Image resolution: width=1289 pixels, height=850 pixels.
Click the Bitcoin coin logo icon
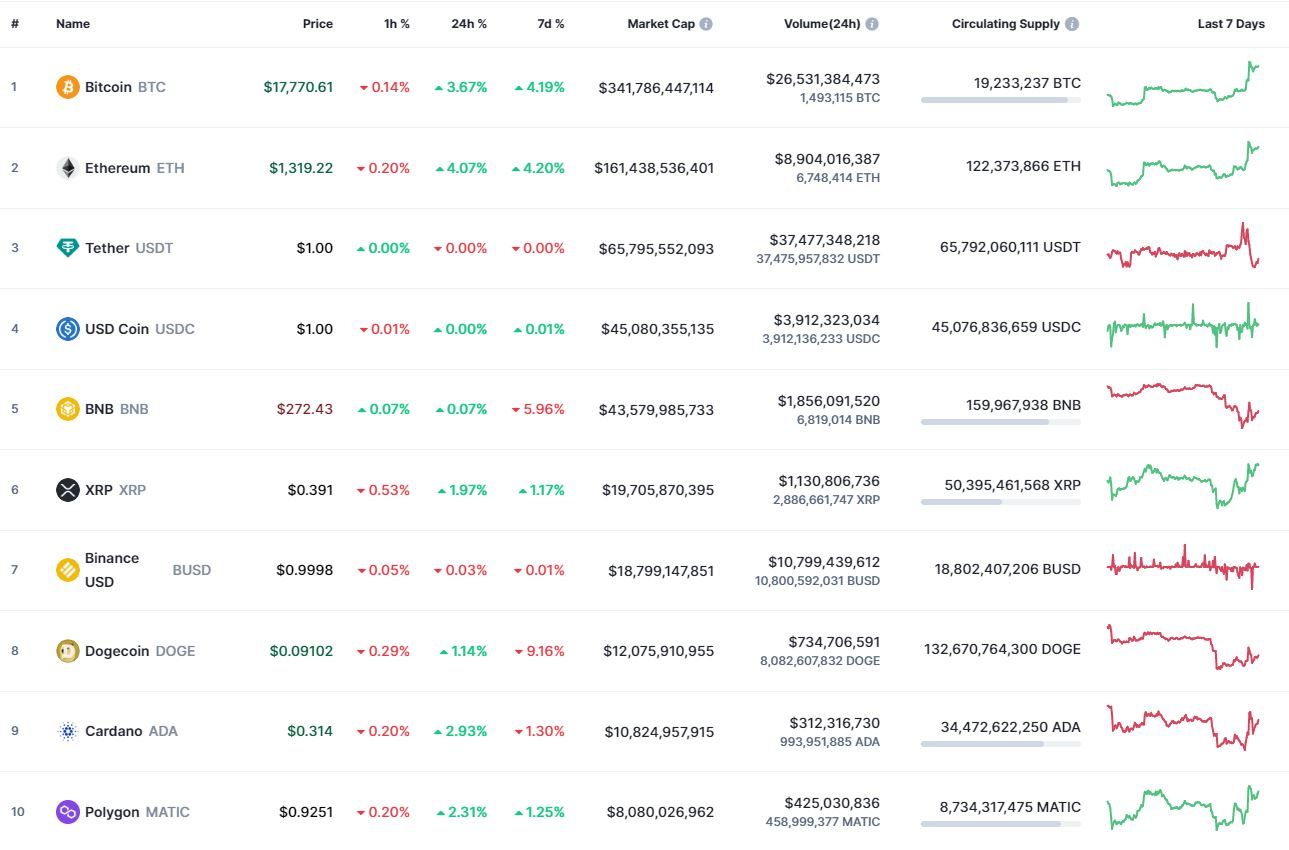(x=67, y=87)
